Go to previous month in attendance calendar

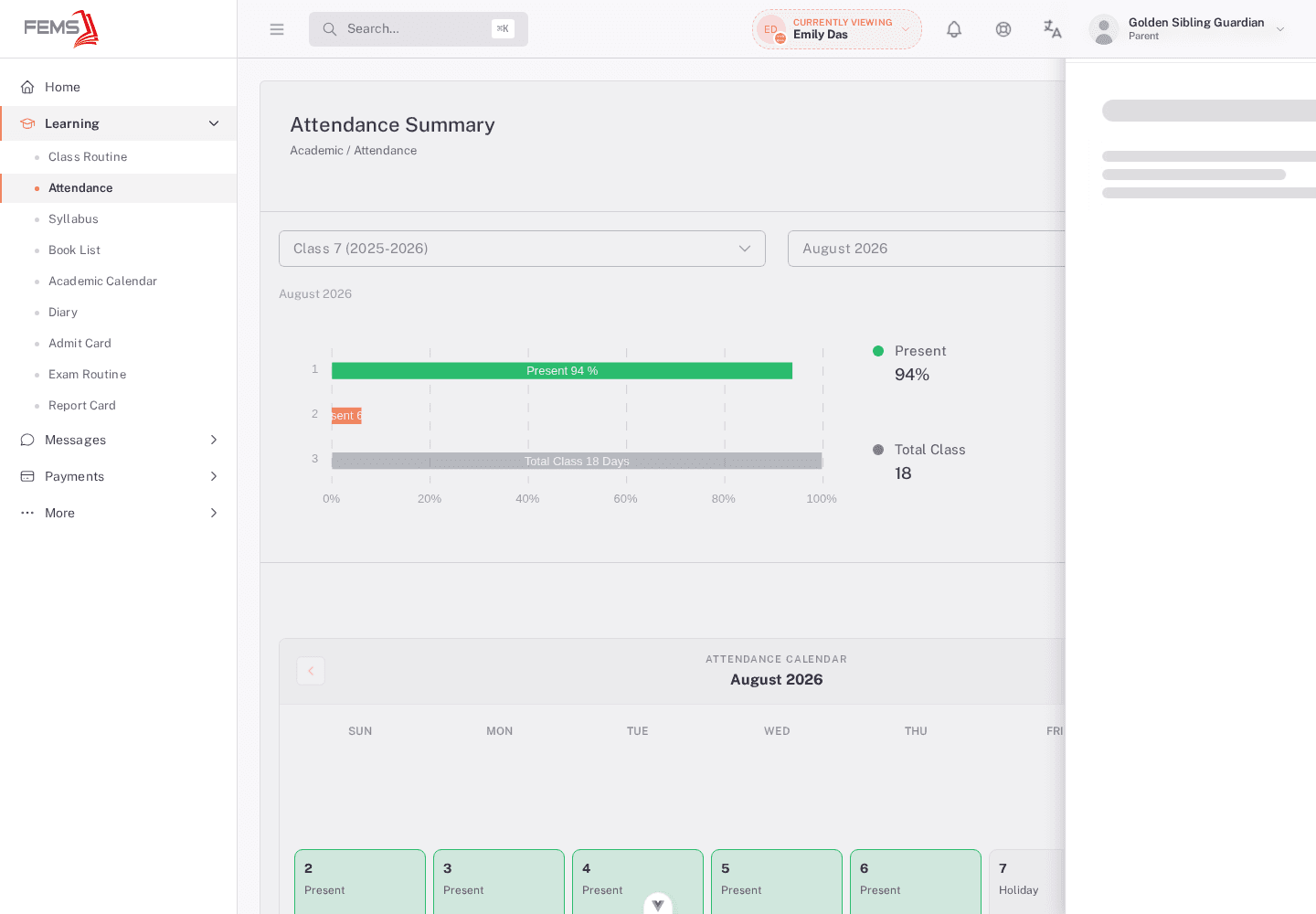click(x=311, y=671)
